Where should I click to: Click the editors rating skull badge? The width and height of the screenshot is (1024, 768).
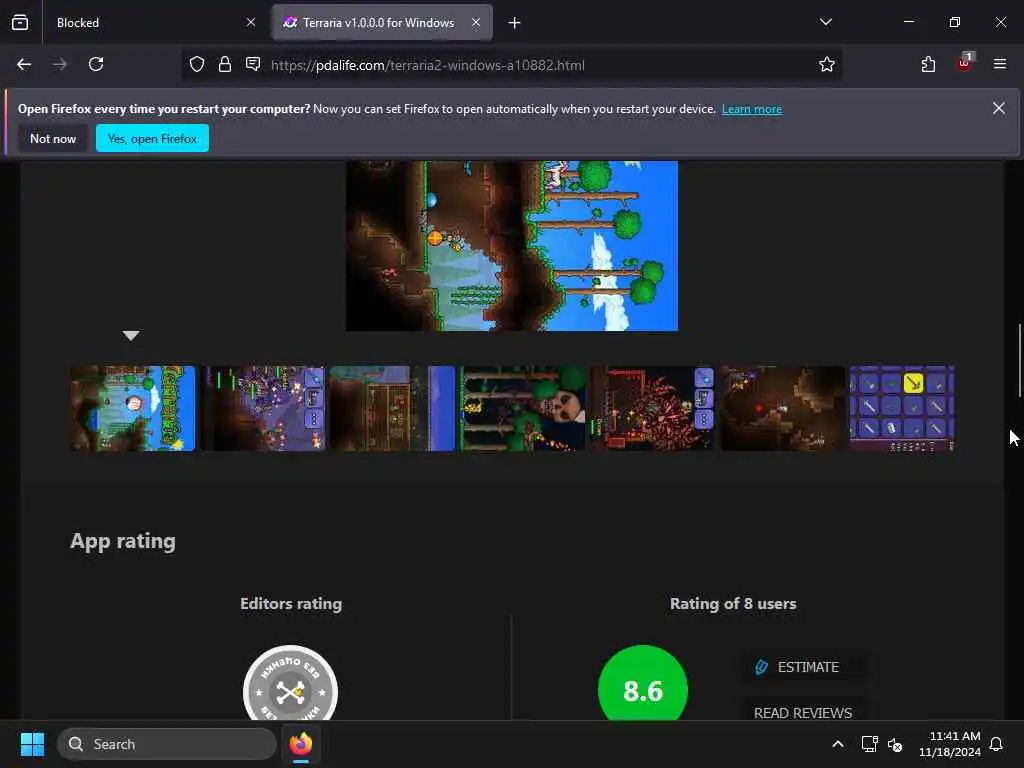tap(291, 684)
